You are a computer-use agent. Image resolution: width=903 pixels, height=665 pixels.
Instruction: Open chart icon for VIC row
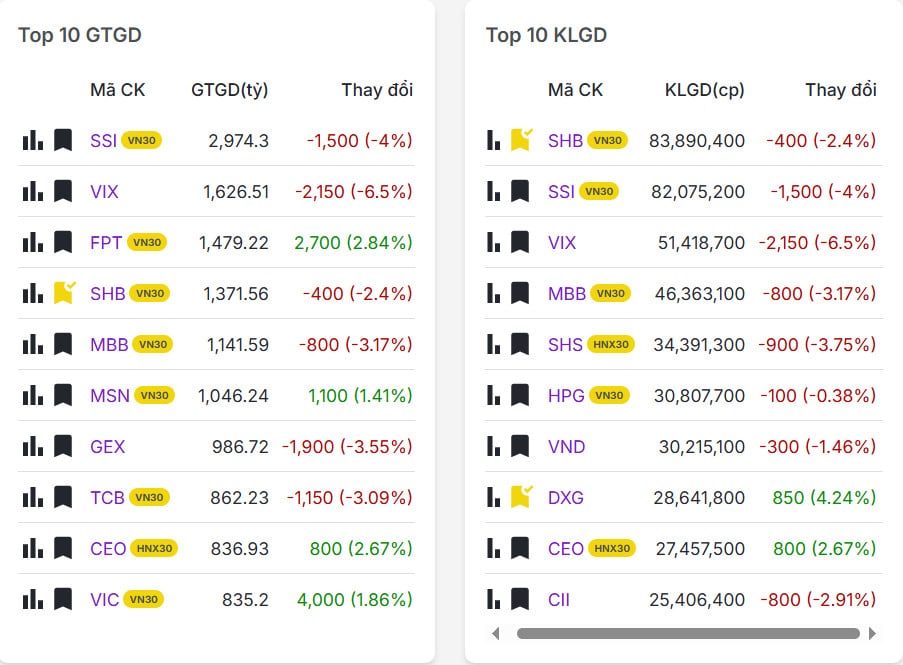coord(32,600)
